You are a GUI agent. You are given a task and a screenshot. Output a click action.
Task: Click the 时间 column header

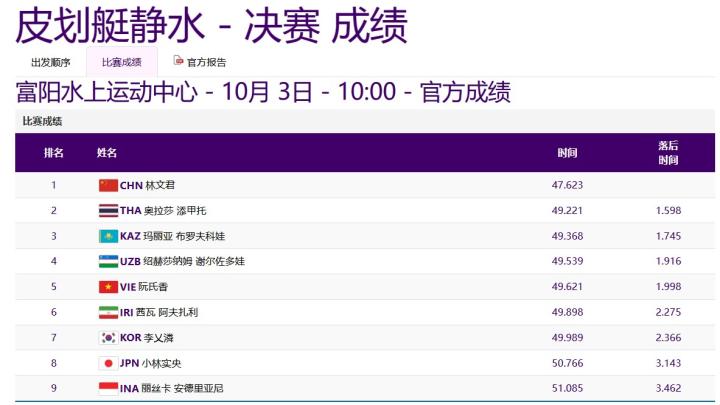click(567, 153)
